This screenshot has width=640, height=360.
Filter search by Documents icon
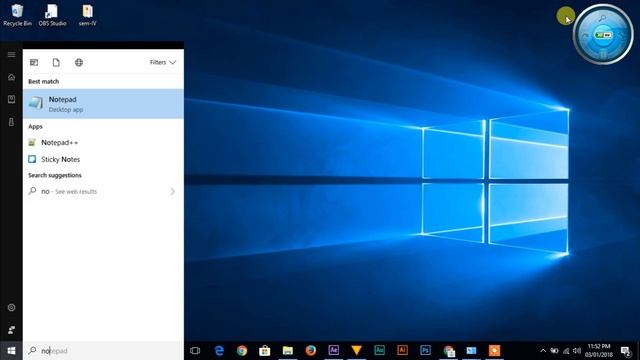click(x=56, y=62)
